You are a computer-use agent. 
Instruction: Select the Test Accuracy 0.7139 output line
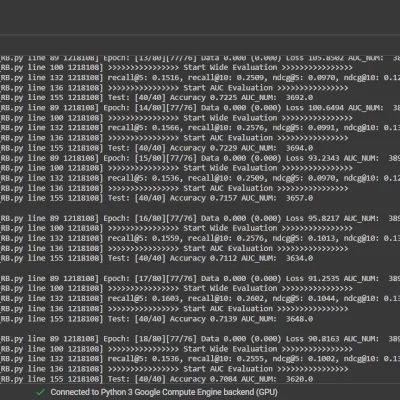pos(157,319)
